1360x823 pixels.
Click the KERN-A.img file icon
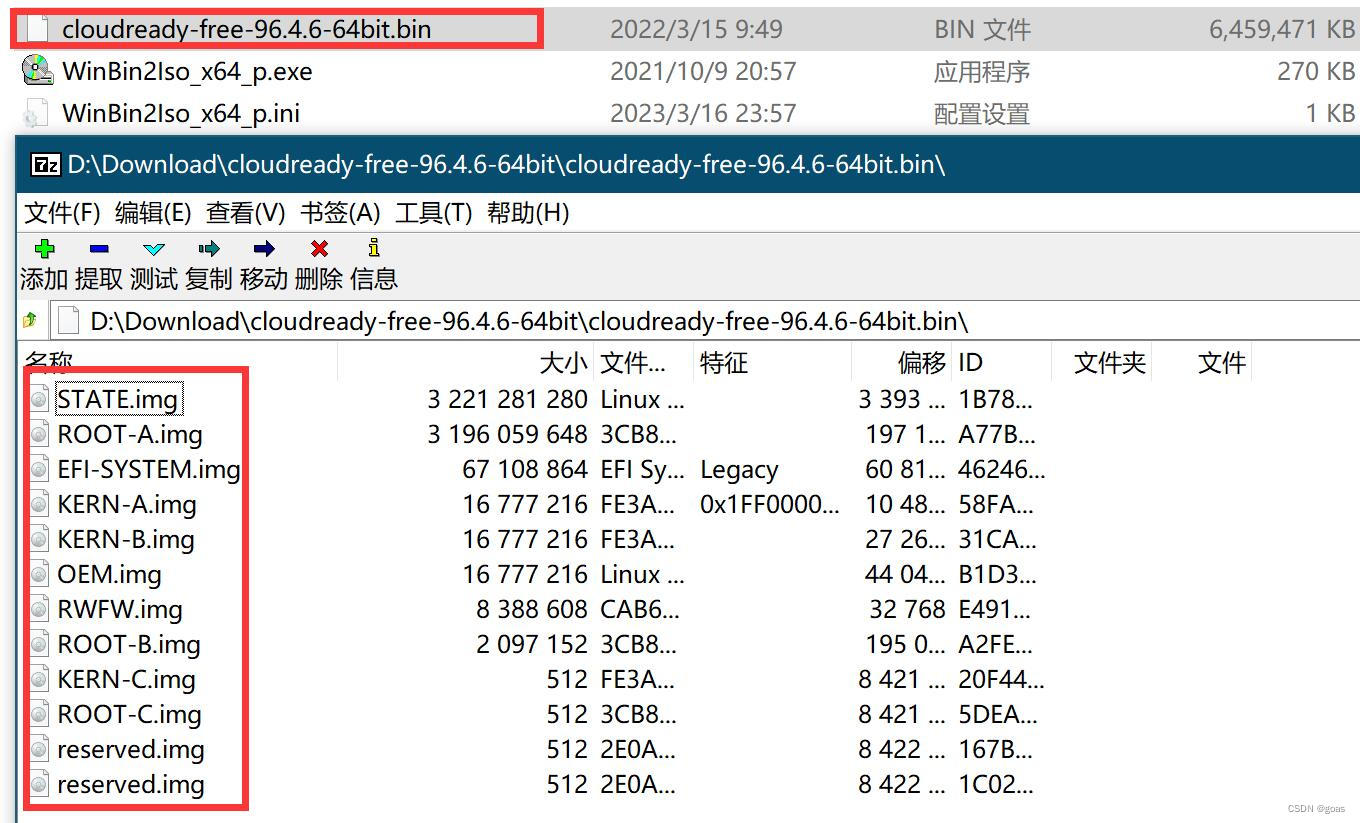39,504
